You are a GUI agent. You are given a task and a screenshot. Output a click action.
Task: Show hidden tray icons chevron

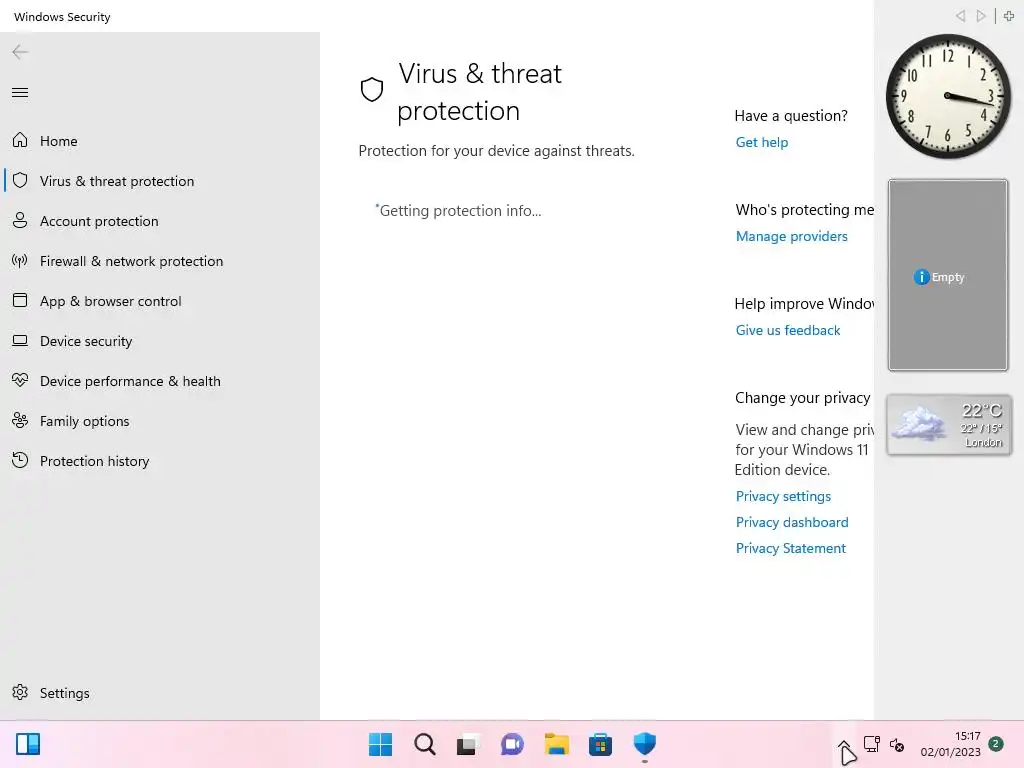coord(844,745)
